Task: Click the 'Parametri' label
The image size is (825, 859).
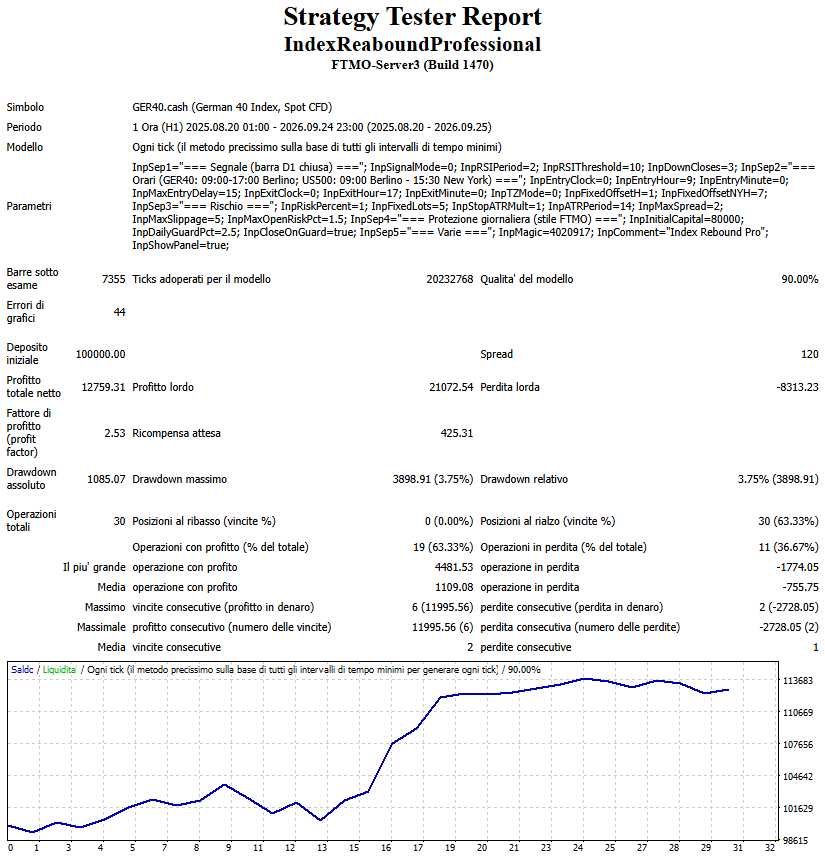Action: [29, 207]
